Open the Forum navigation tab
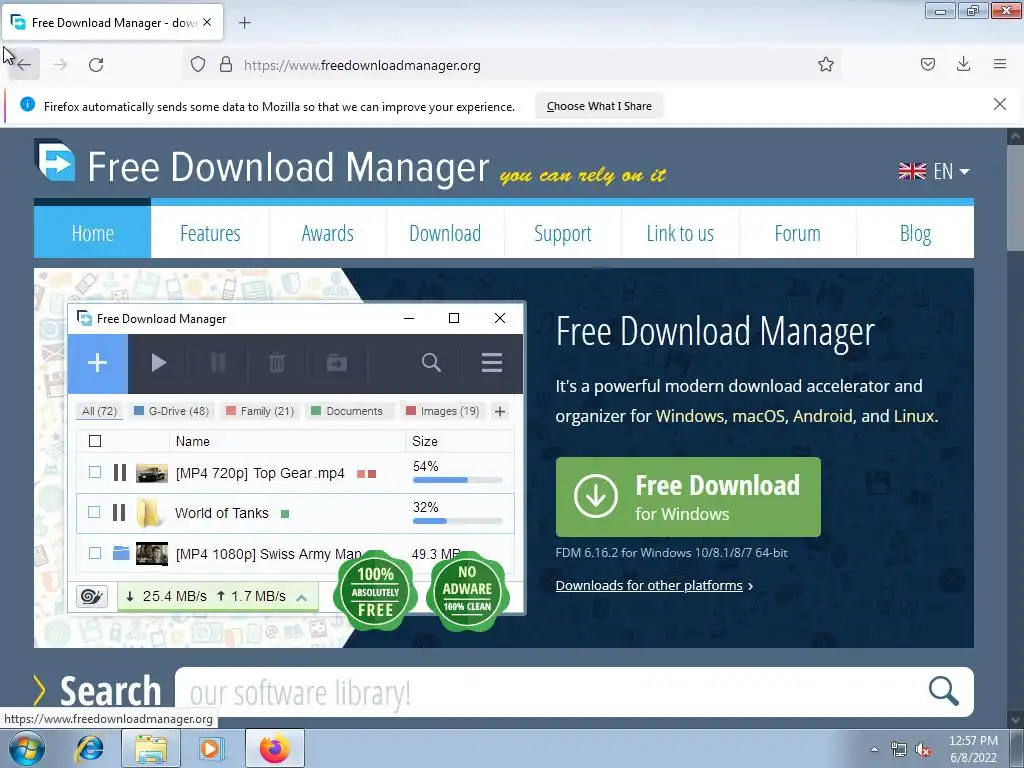 [797, 232]
